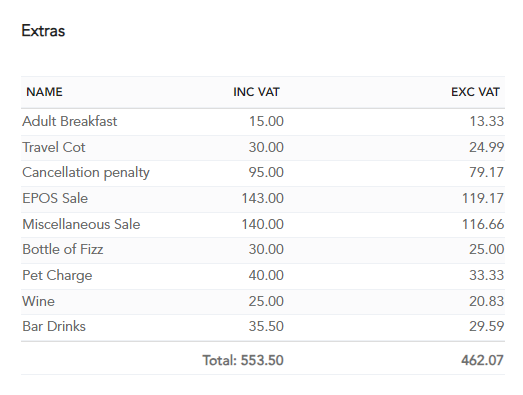The height and width of the screenshot is (395, 523).
Task: Select the Wine row
Action: (x=263, y=301)
